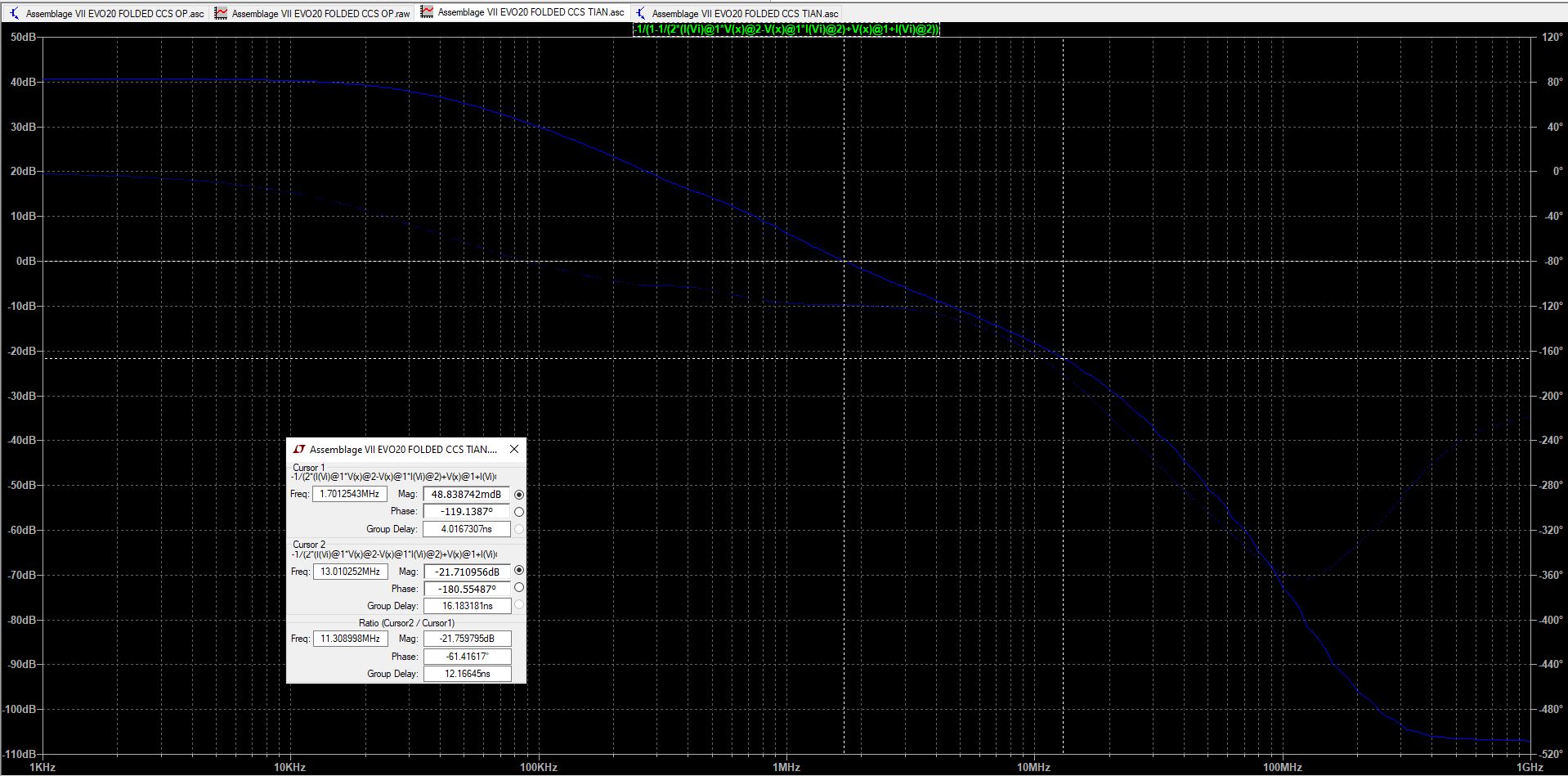This screenshot has width=1568, height=776.
Task: Select Cursor 1 Phase radio button
Action: click(519, 512)
